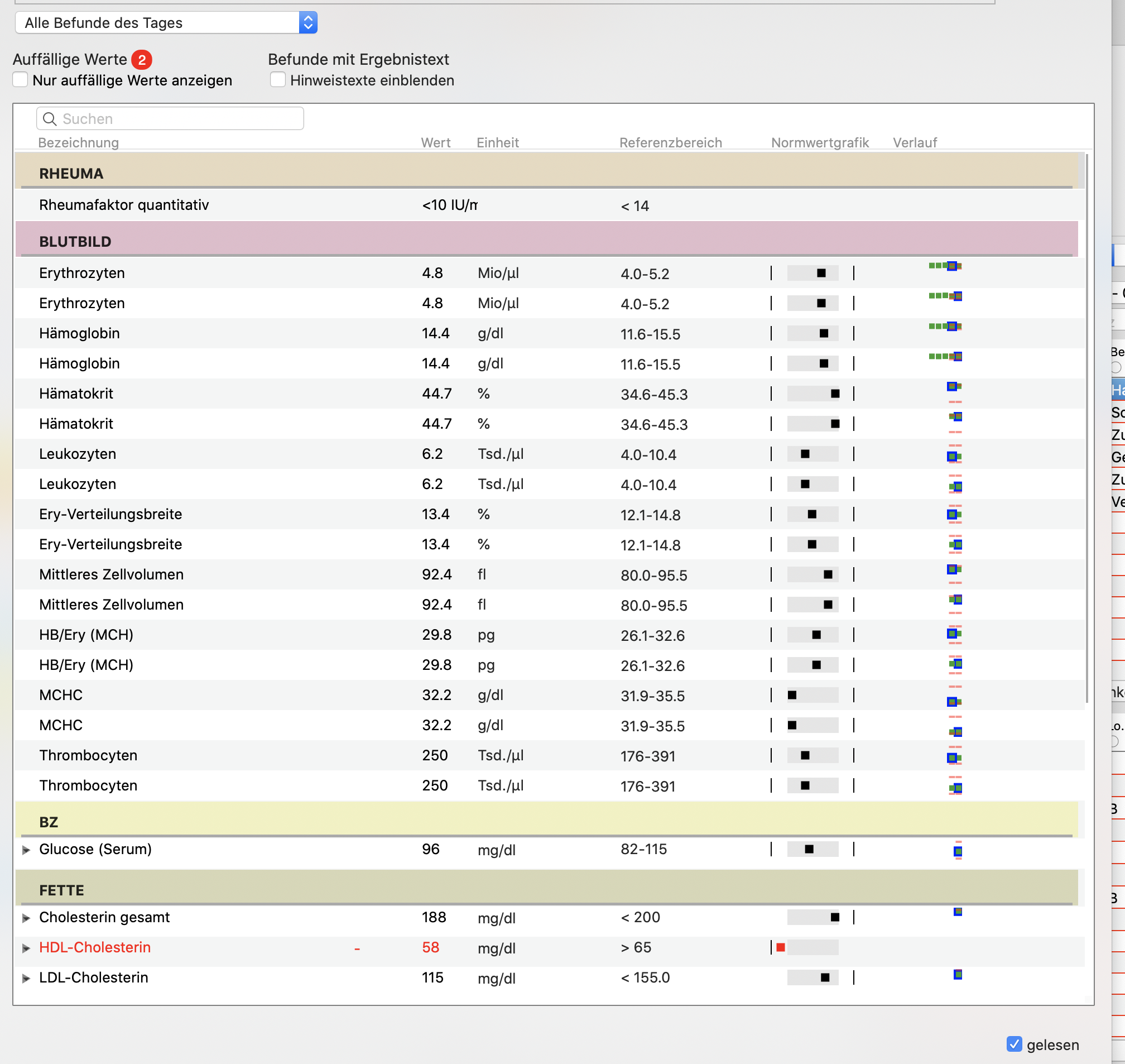Click the Einheit column header
The height and width of the screenshot is (1064, 1125).
pos(497,142)
